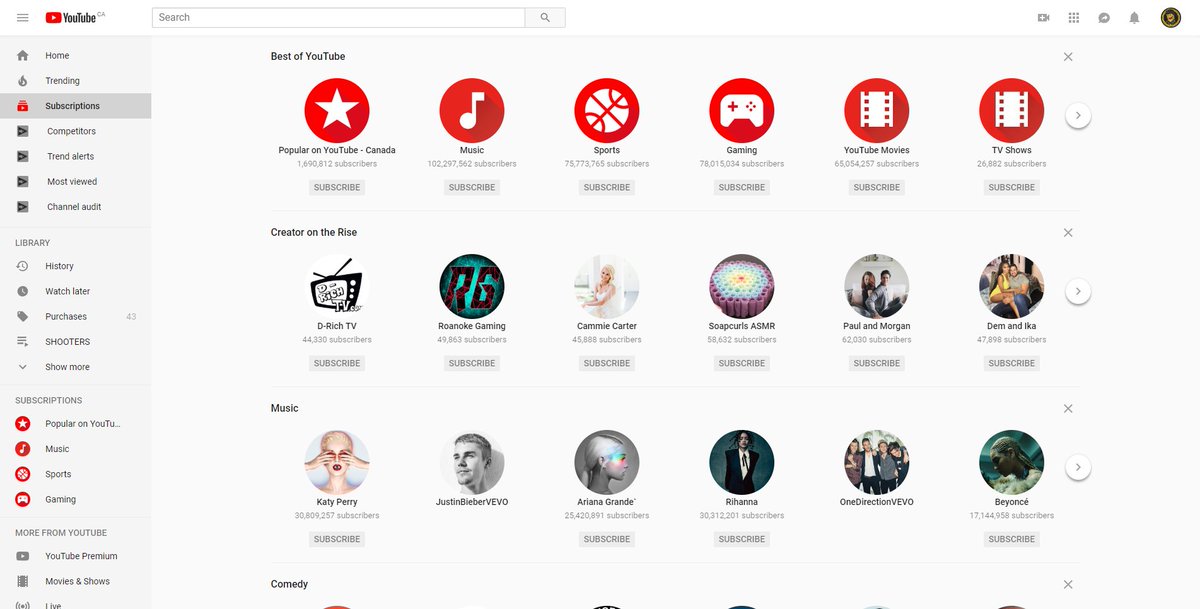Viewport: 1200px width, 609px height.
Task: Open Popular on YouTube subscription in sidebar
Action: pyautogui.click(x=76, y=424)
